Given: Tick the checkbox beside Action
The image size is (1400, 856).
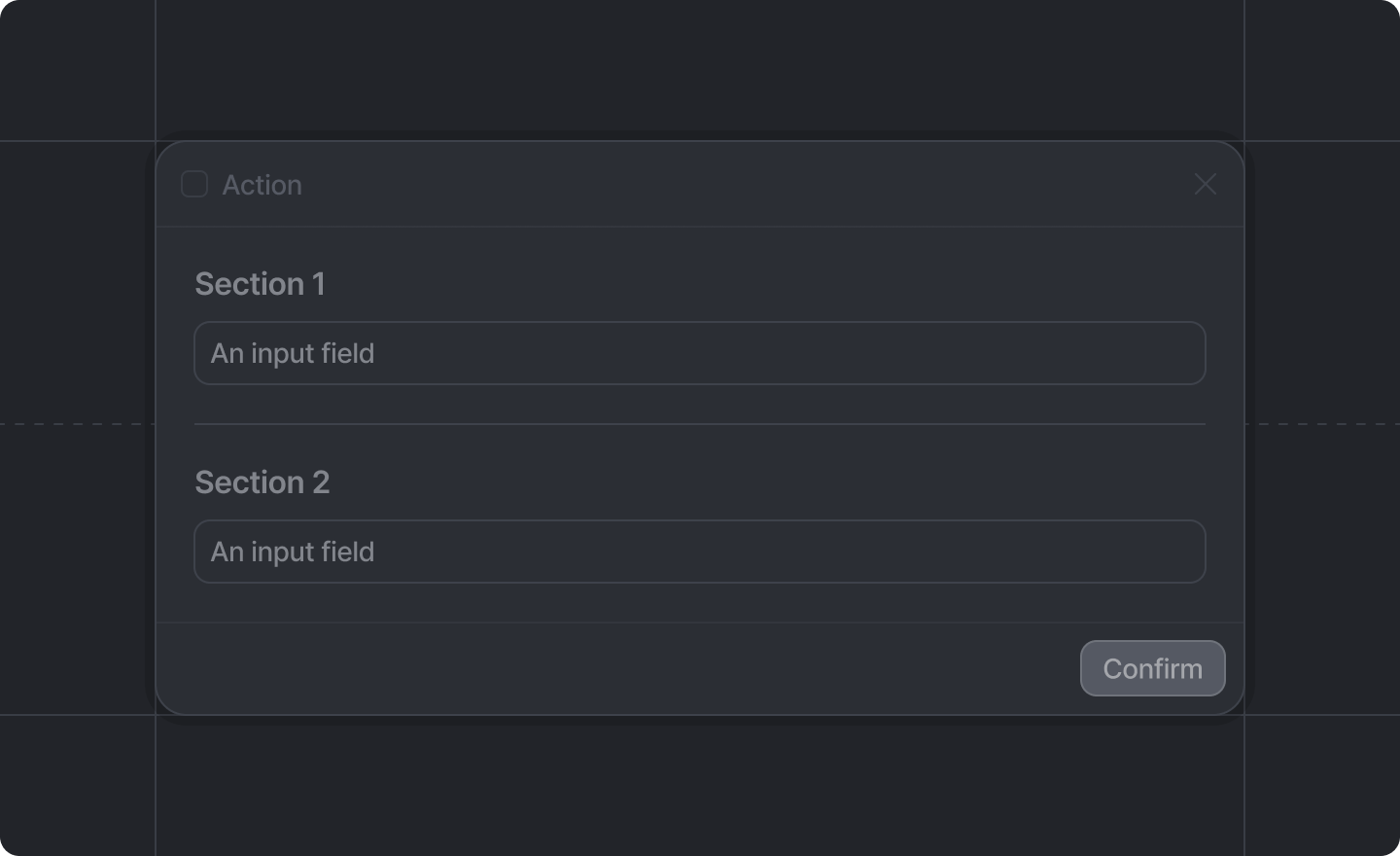Looking at the screenshot, I should pyautogui.click(x=194, y=184).
